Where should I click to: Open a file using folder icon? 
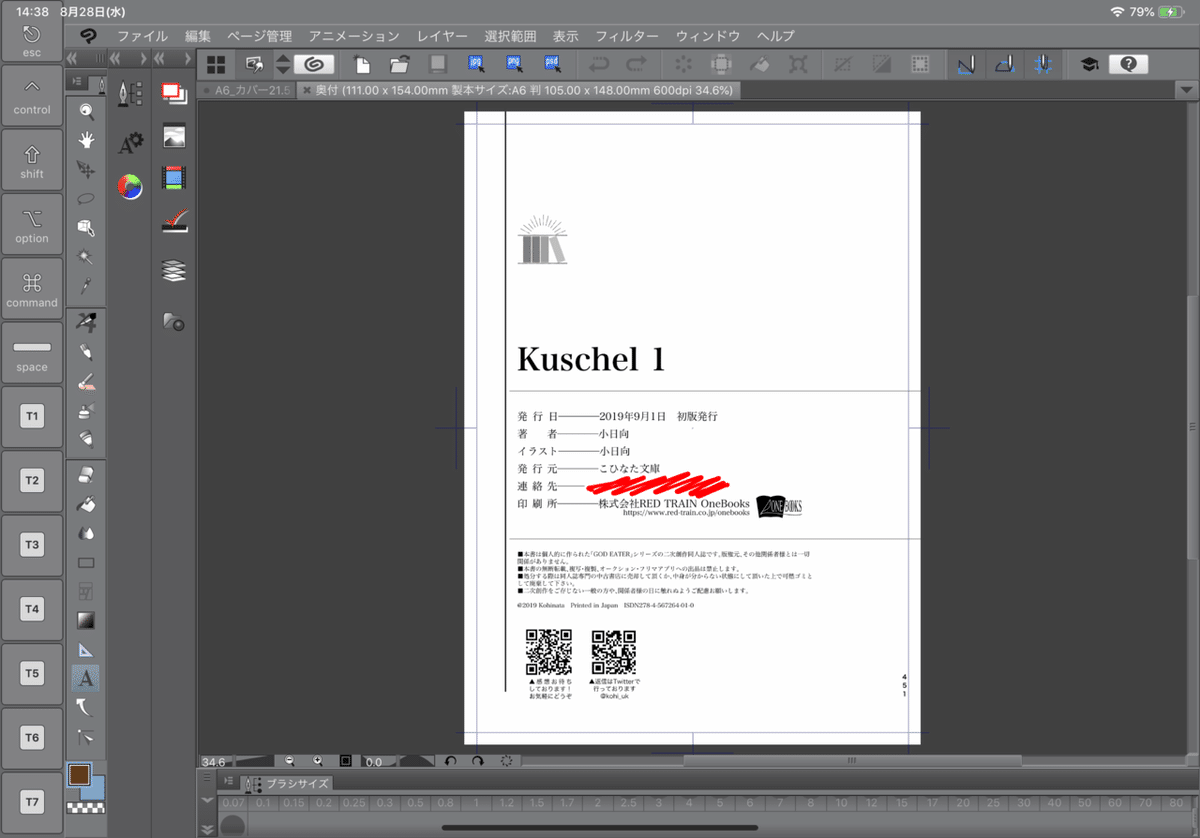point(400,64)
